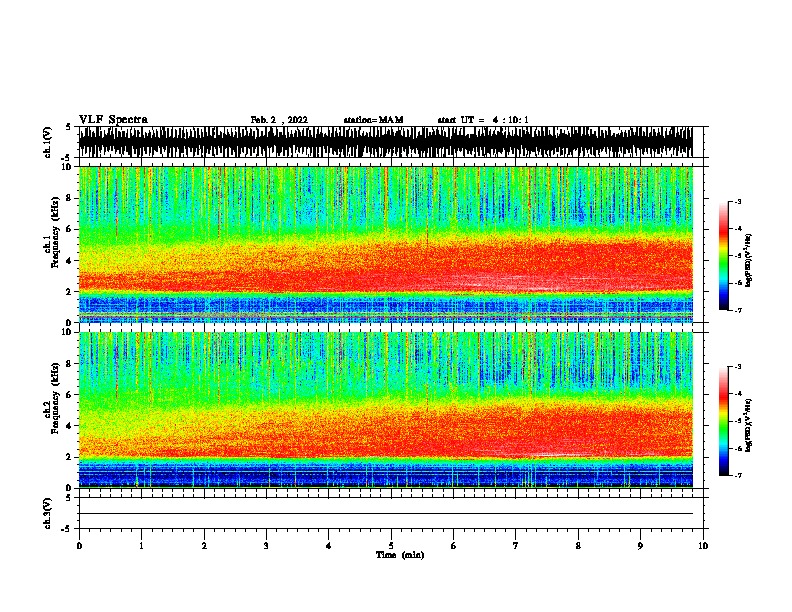Click the "8" kHz tick on ch.1 frequency axis

pyautogui.click(x=69, y=198)
